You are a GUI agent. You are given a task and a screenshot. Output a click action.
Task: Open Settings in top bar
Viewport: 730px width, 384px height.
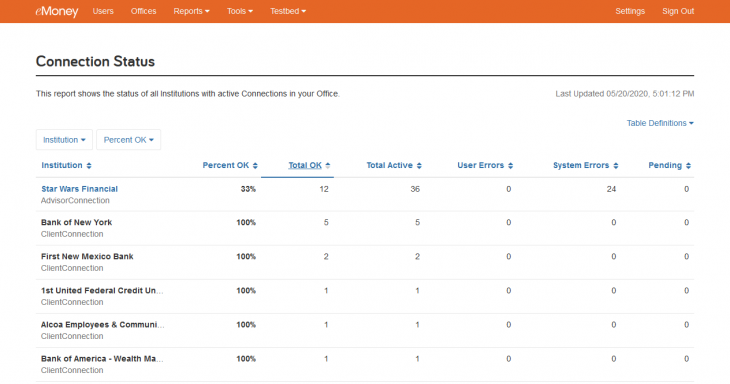tap(630, 11)
